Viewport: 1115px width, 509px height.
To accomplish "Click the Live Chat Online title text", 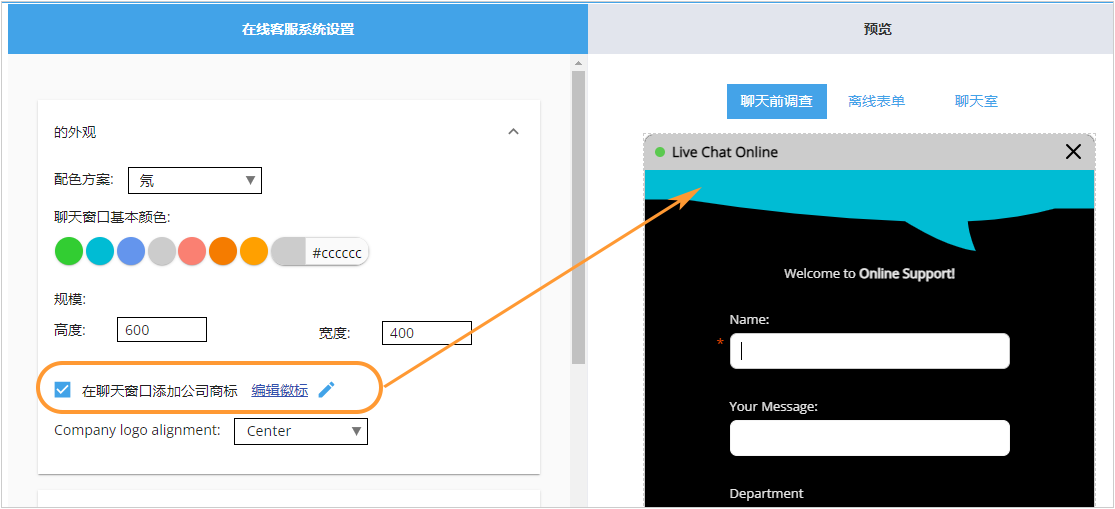I will pos(725,152).
